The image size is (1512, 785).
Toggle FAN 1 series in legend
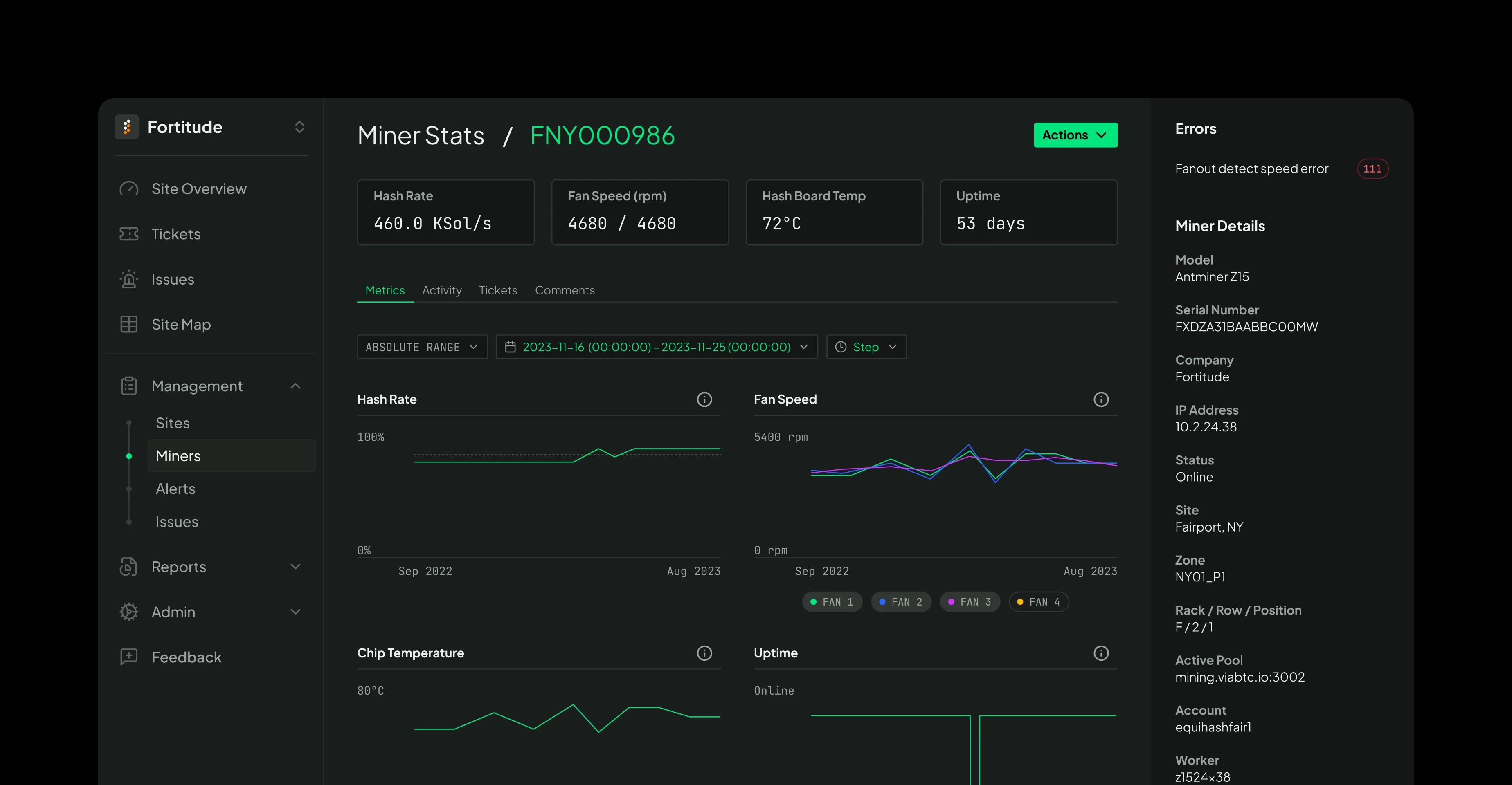[x=832, y=602]
